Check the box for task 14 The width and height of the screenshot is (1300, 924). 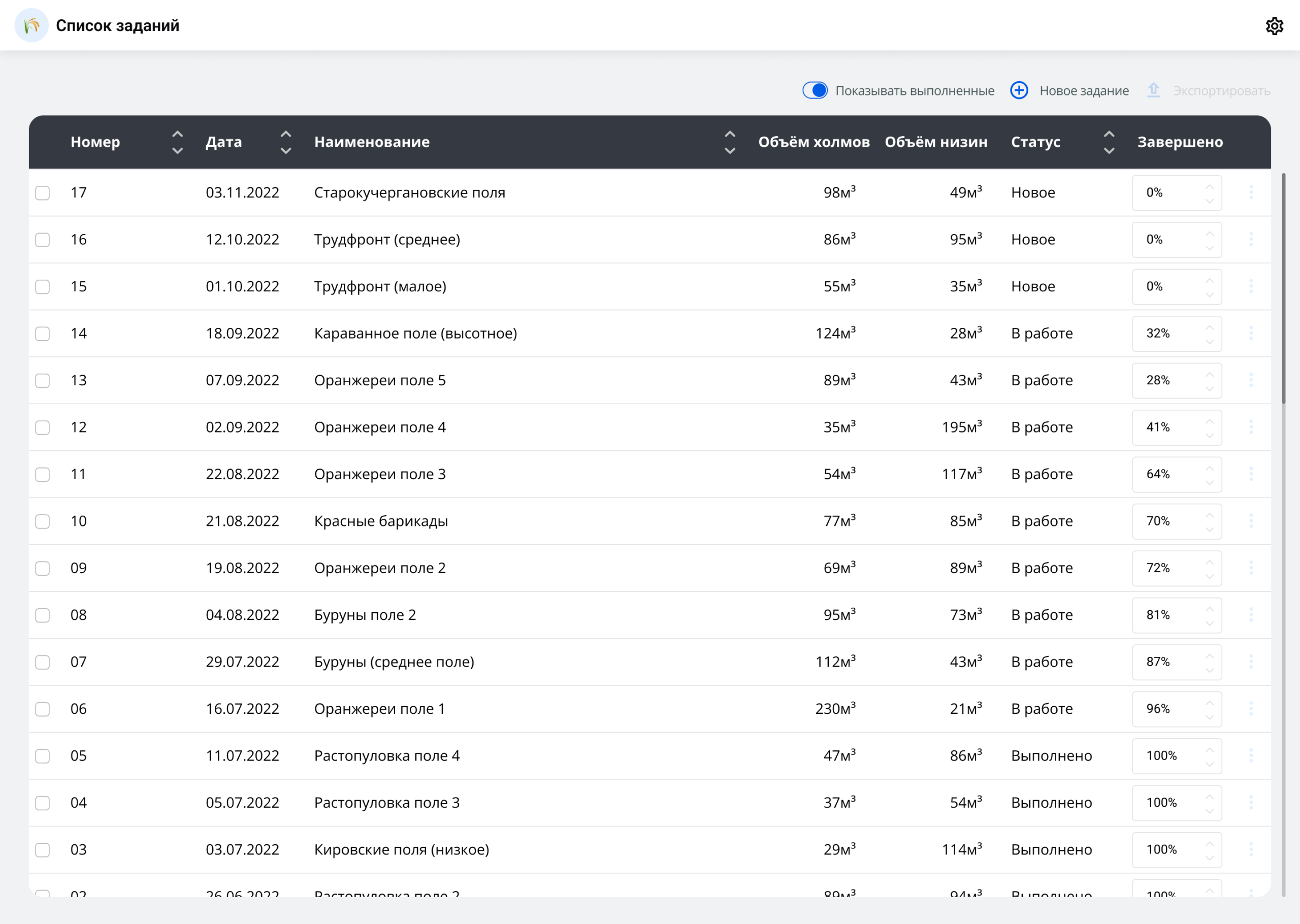[43, 334]
